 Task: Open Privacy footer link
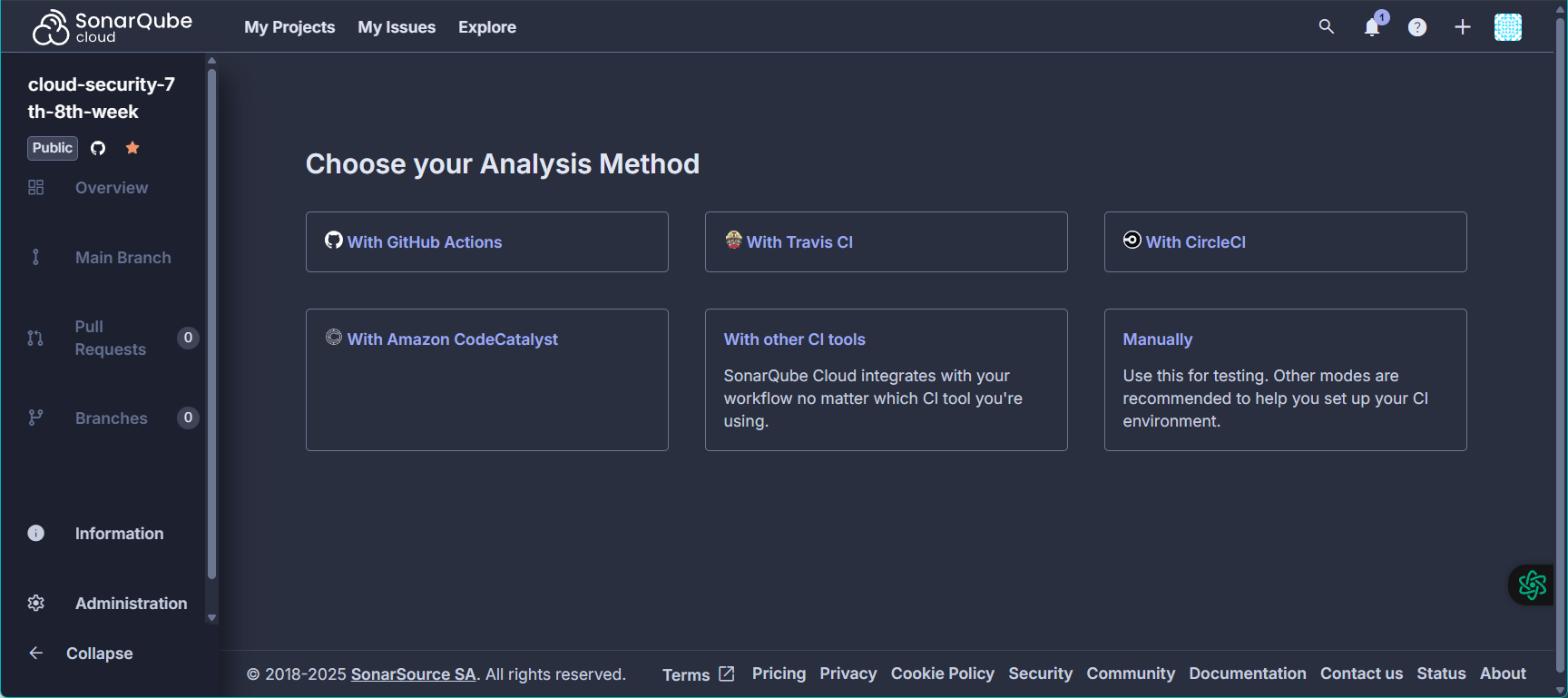(848, 673)
